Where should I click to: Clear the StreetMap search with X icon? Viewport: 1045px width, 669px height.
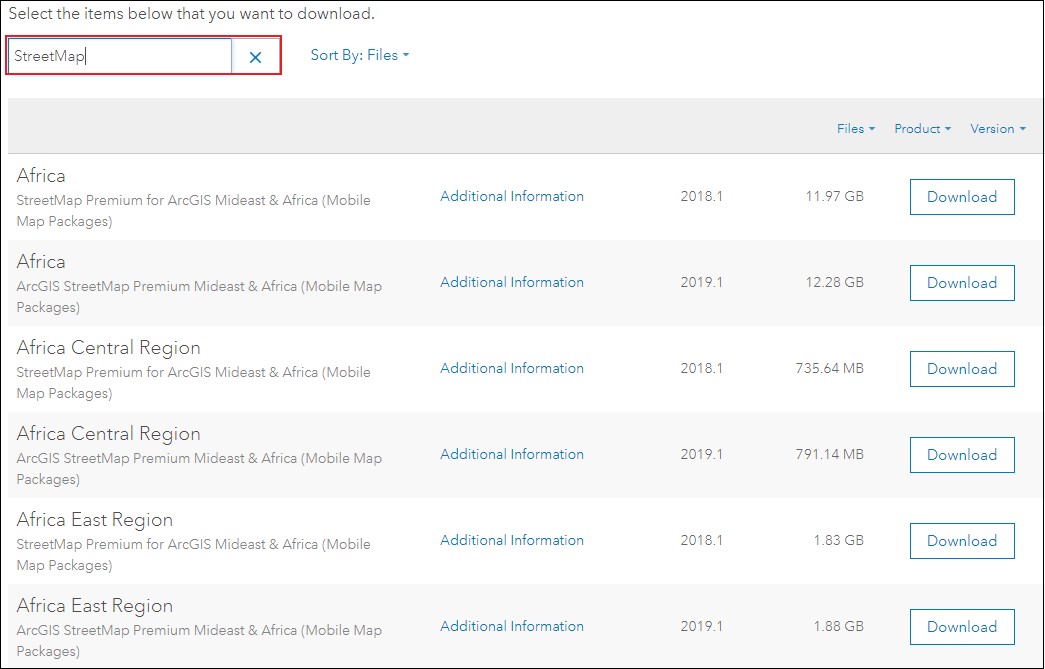click(255, 57)
